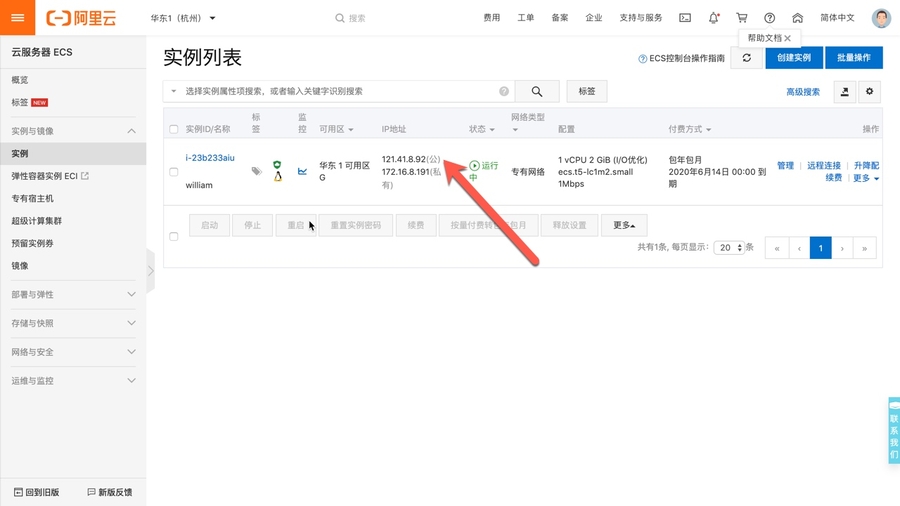Go to 镜像 in the sidebar
The image size is (900, 506).
(x=20, y=266)
